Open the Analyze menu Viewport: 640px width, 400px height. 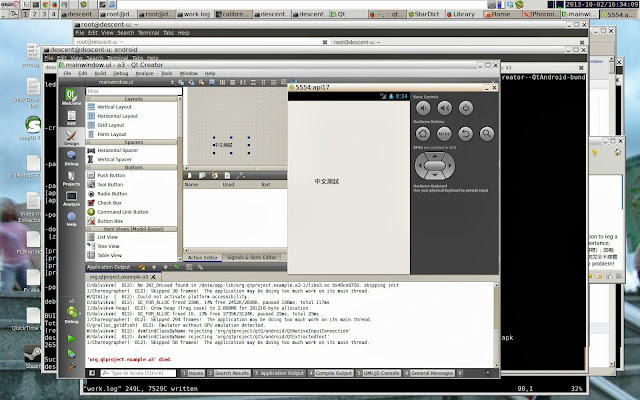click(144, 73)
